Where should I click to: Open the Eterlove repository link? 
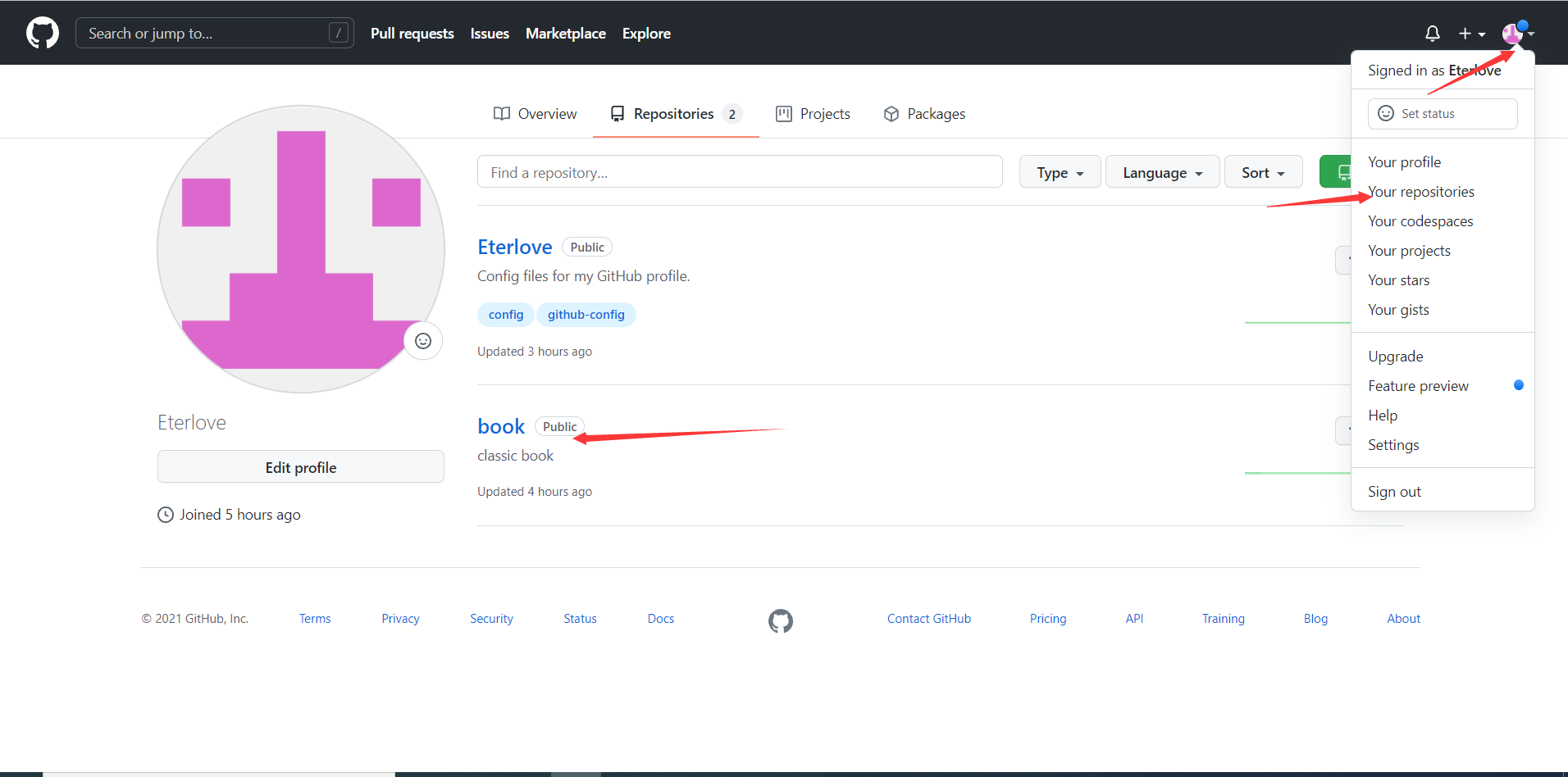pos(515,247)
